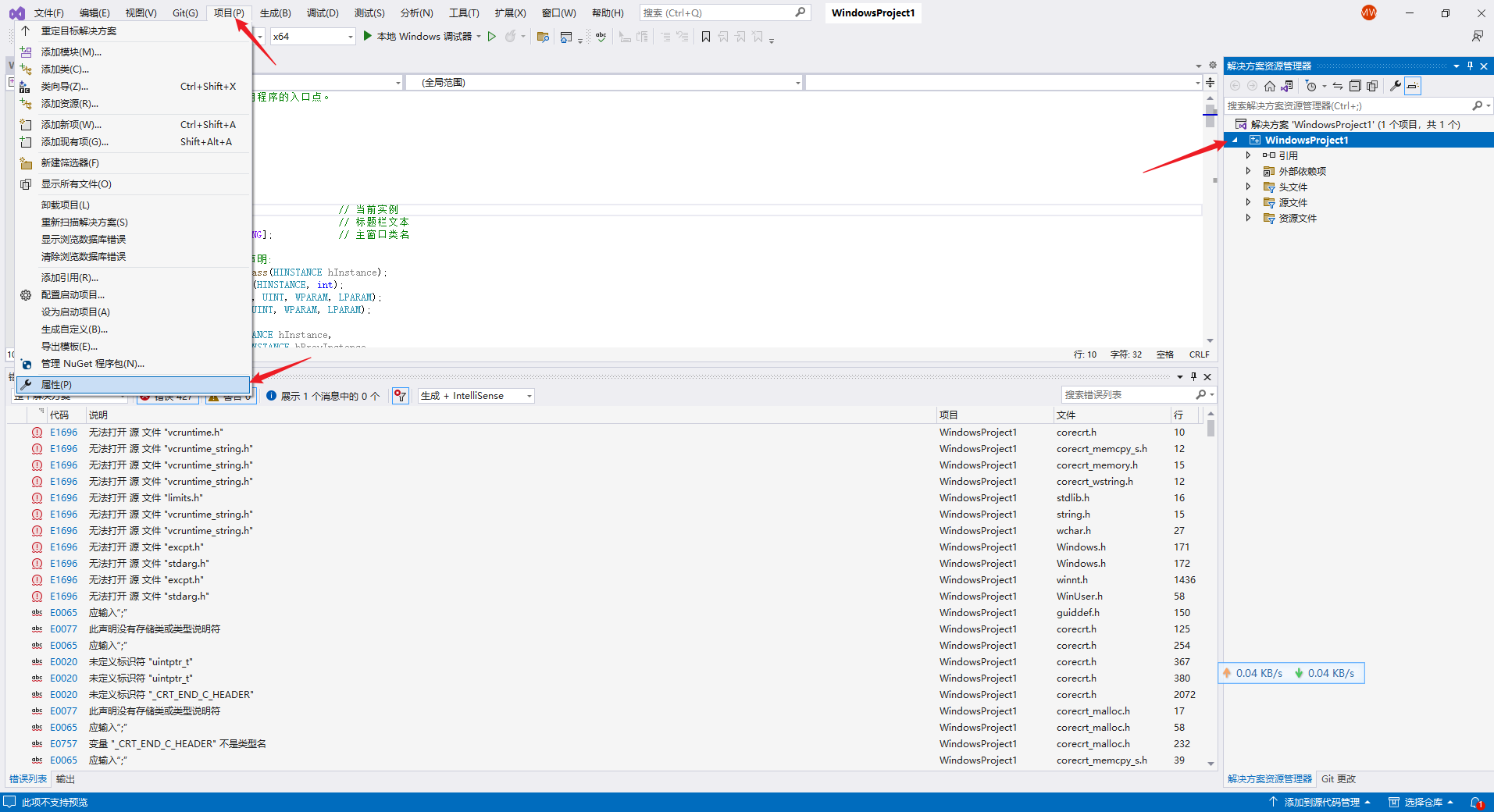1494x812 pixels.
Task: Click the Visual Studio logo icon
Action: pyautogui.click(x=16, y=13)
